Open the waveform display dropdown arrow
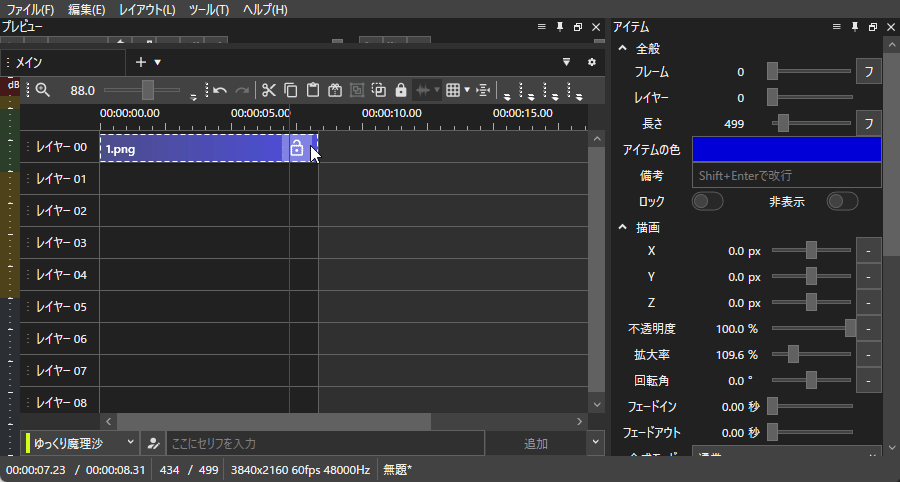 [x=437, y=90]
